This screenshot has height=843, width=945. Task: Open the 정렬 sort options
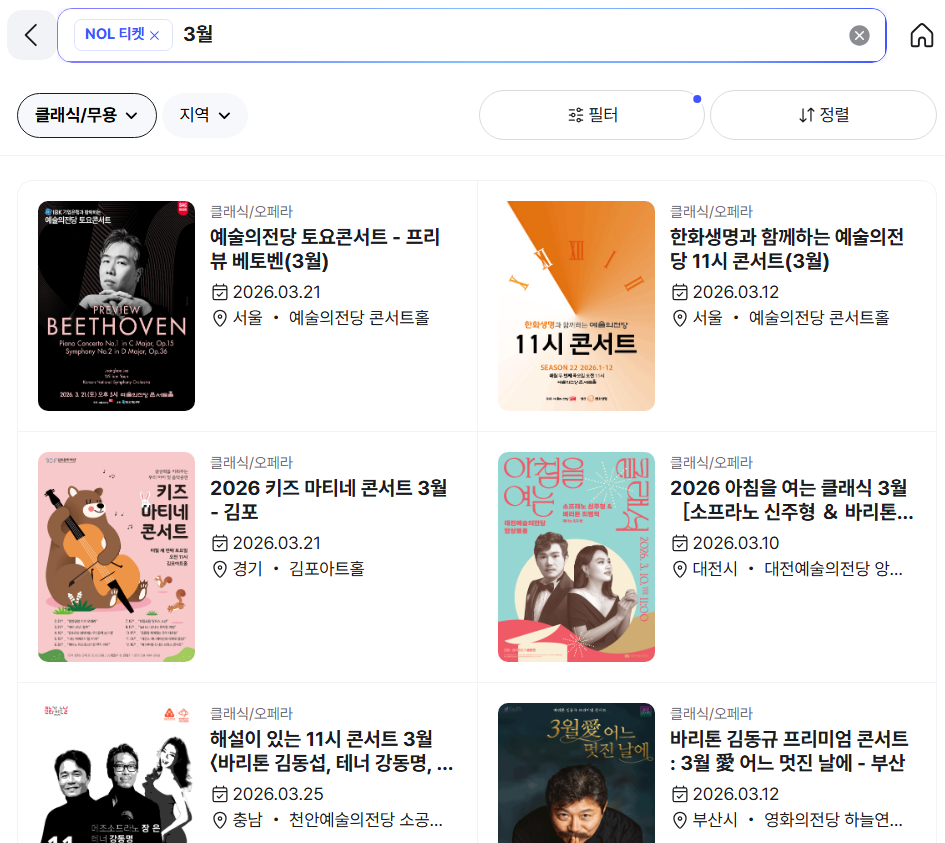823,115
